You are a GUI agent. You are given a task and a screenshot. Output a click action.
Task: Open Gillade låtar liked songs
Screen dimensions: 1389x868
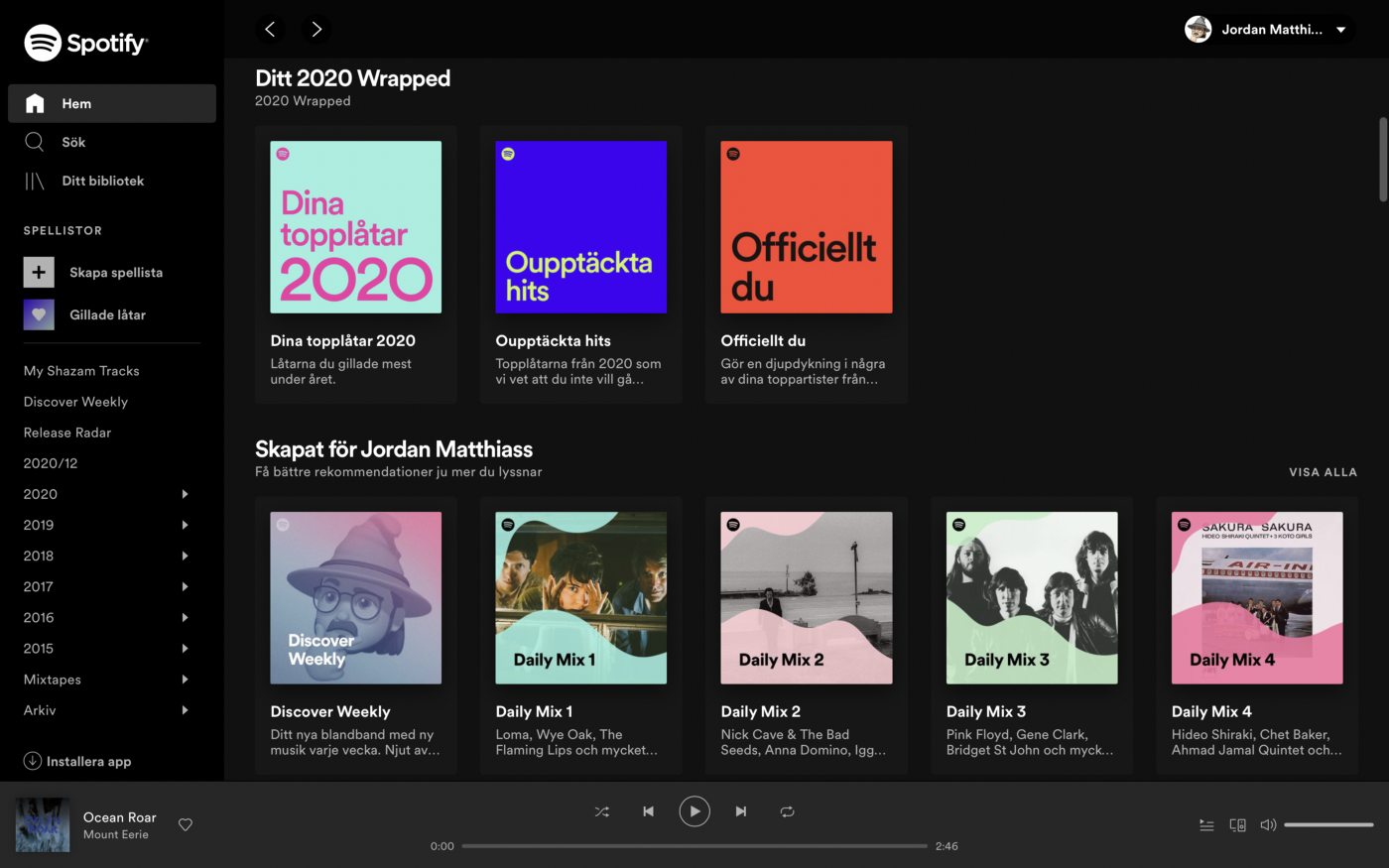[106, 314]
